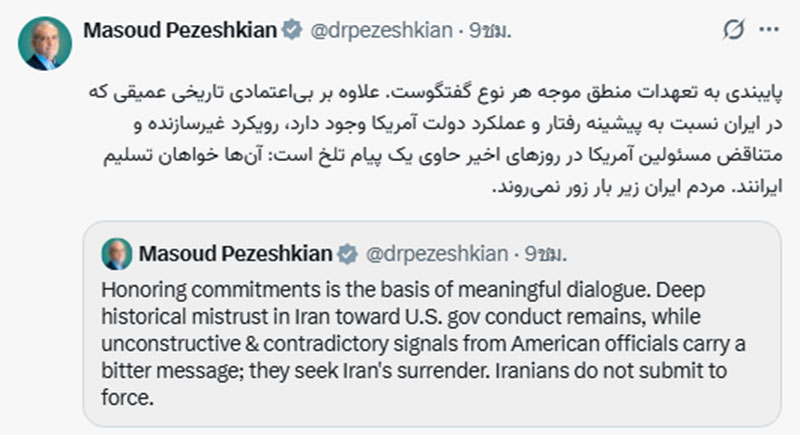Click the author name in the quoted tweet
This screenshot has height=435, width=800.
[x=236, y=254]
